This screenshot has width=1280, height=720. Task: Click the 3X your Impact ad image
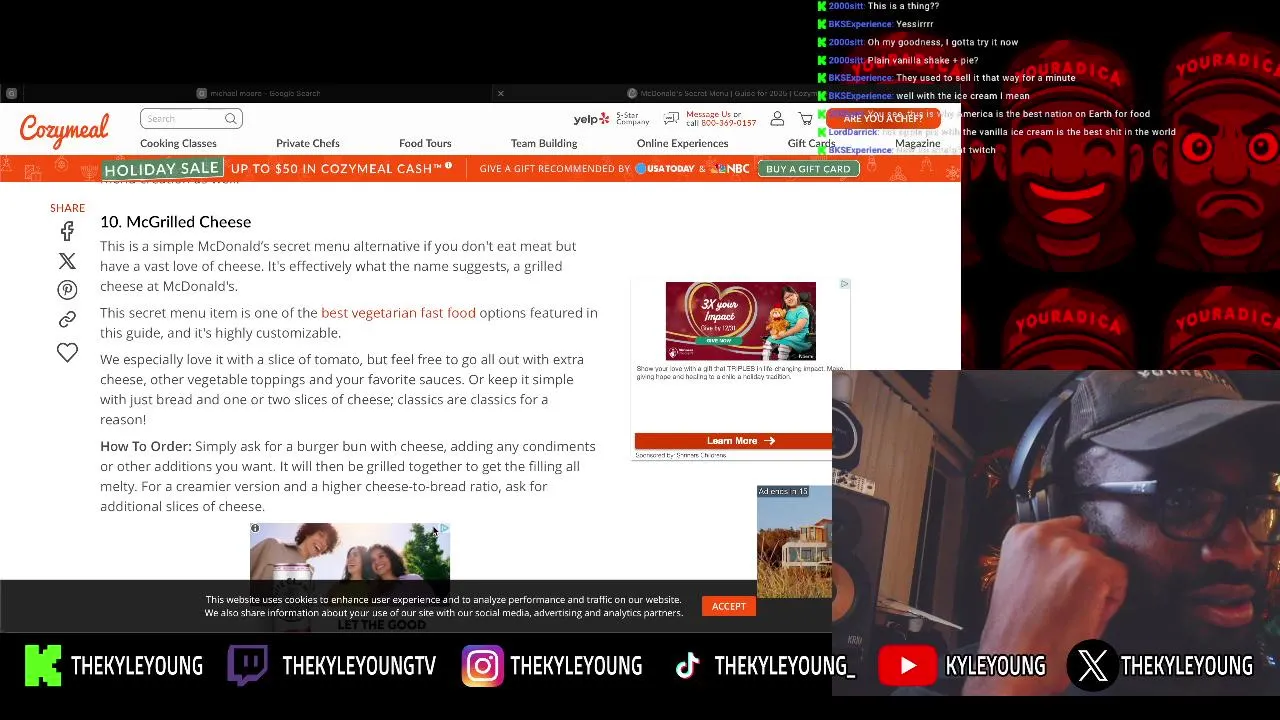click(x=741, y=321)
